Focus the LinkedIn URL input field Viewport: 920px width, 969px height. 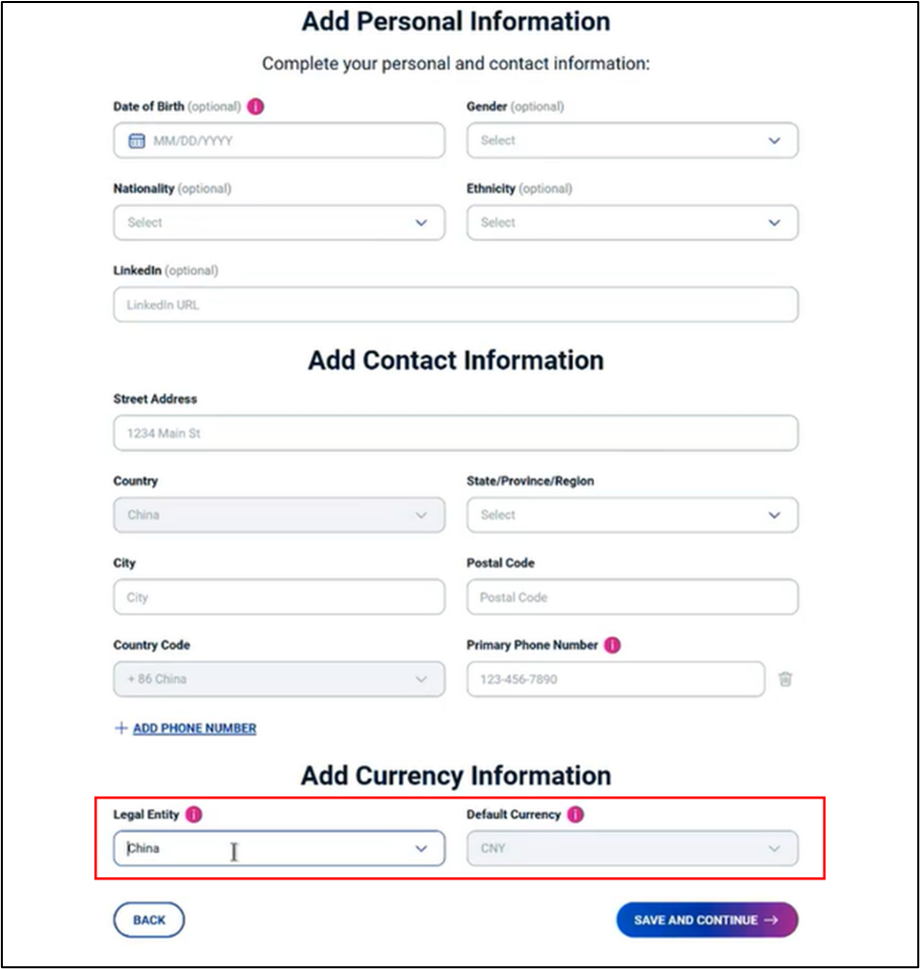click(455, 305)
